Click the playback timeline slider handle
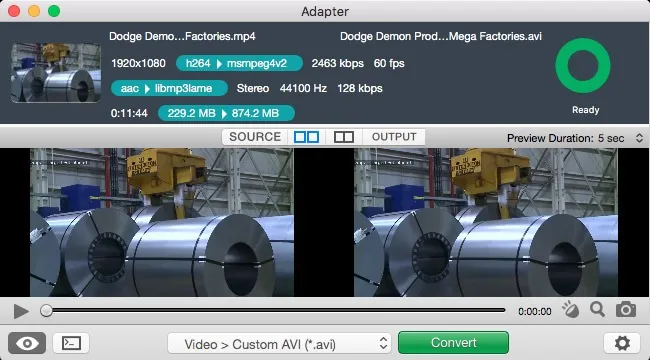The width and height of the screenshot is (650, 360). (x=46, y=310)
